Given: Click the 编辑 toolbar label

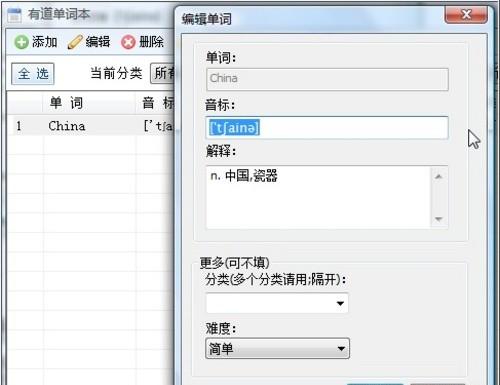Looking at the screenshot, I should [97, 42].
